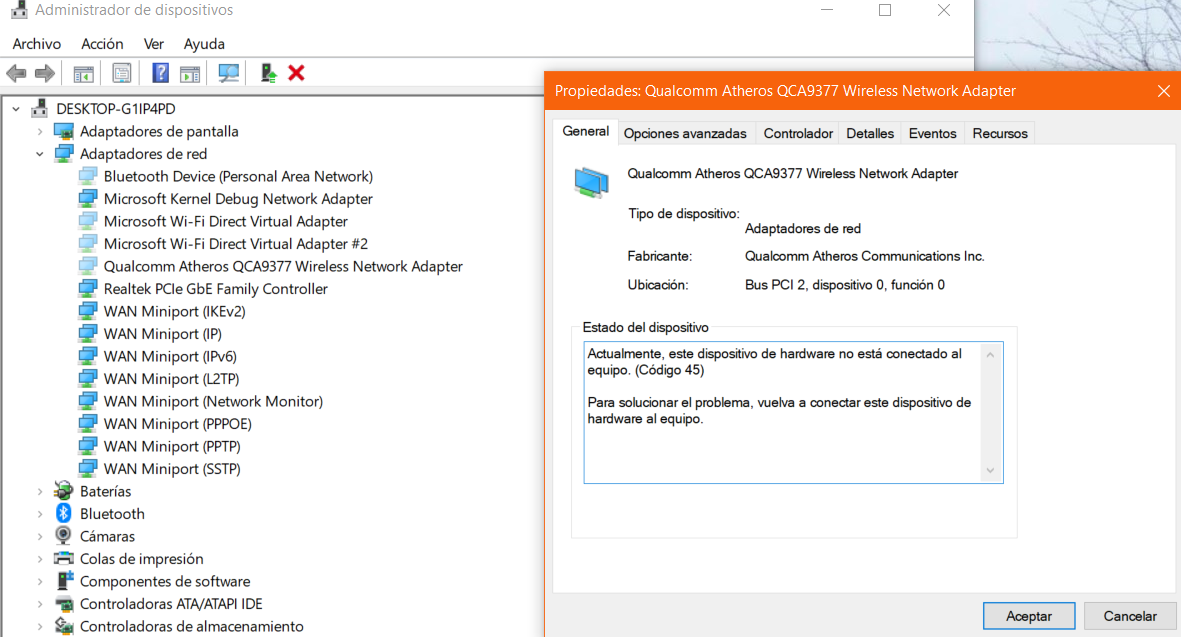Image resolution: width=1181 pixels, height=637 pixels.
Task: Select WAN Miniport (IPv6) icon
Action: (x=88, y=356)
